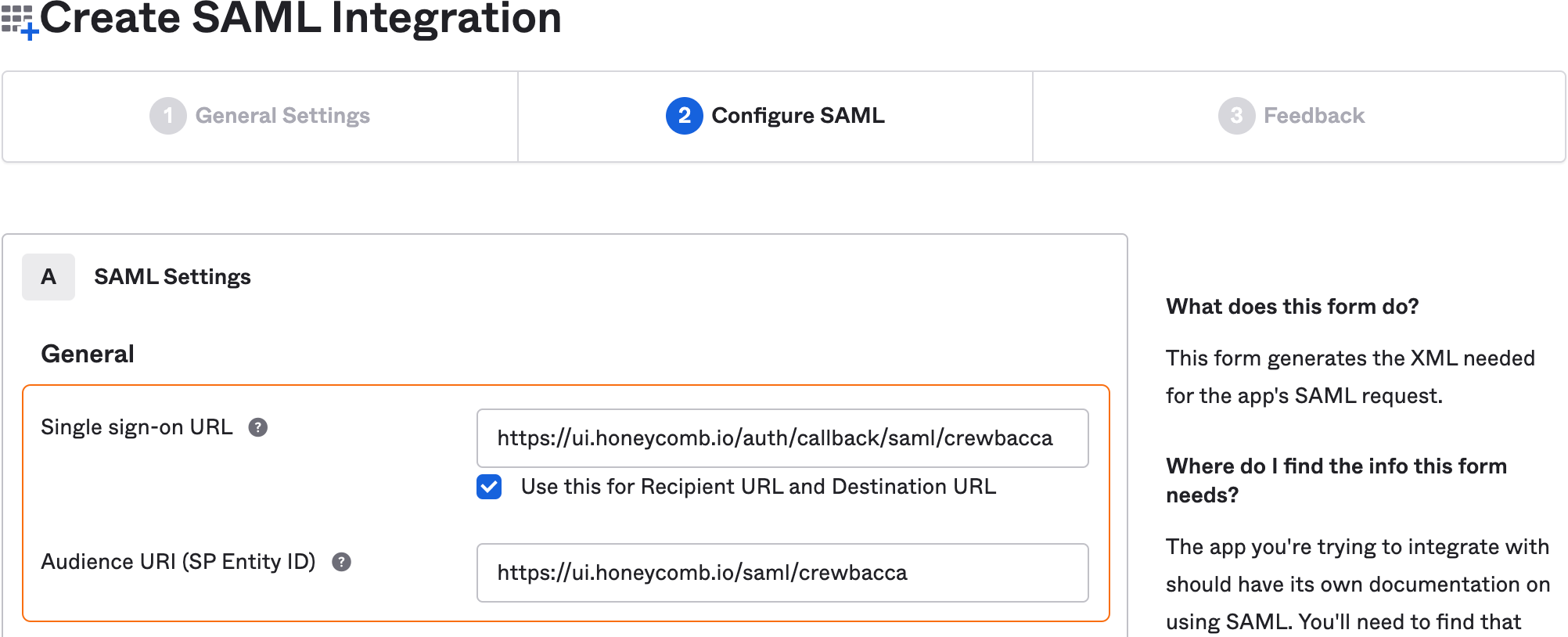This screenshot has height=637, width=1568.
Task: Select the Single sign-on URL input field
Action: click(x=782, y=438)
